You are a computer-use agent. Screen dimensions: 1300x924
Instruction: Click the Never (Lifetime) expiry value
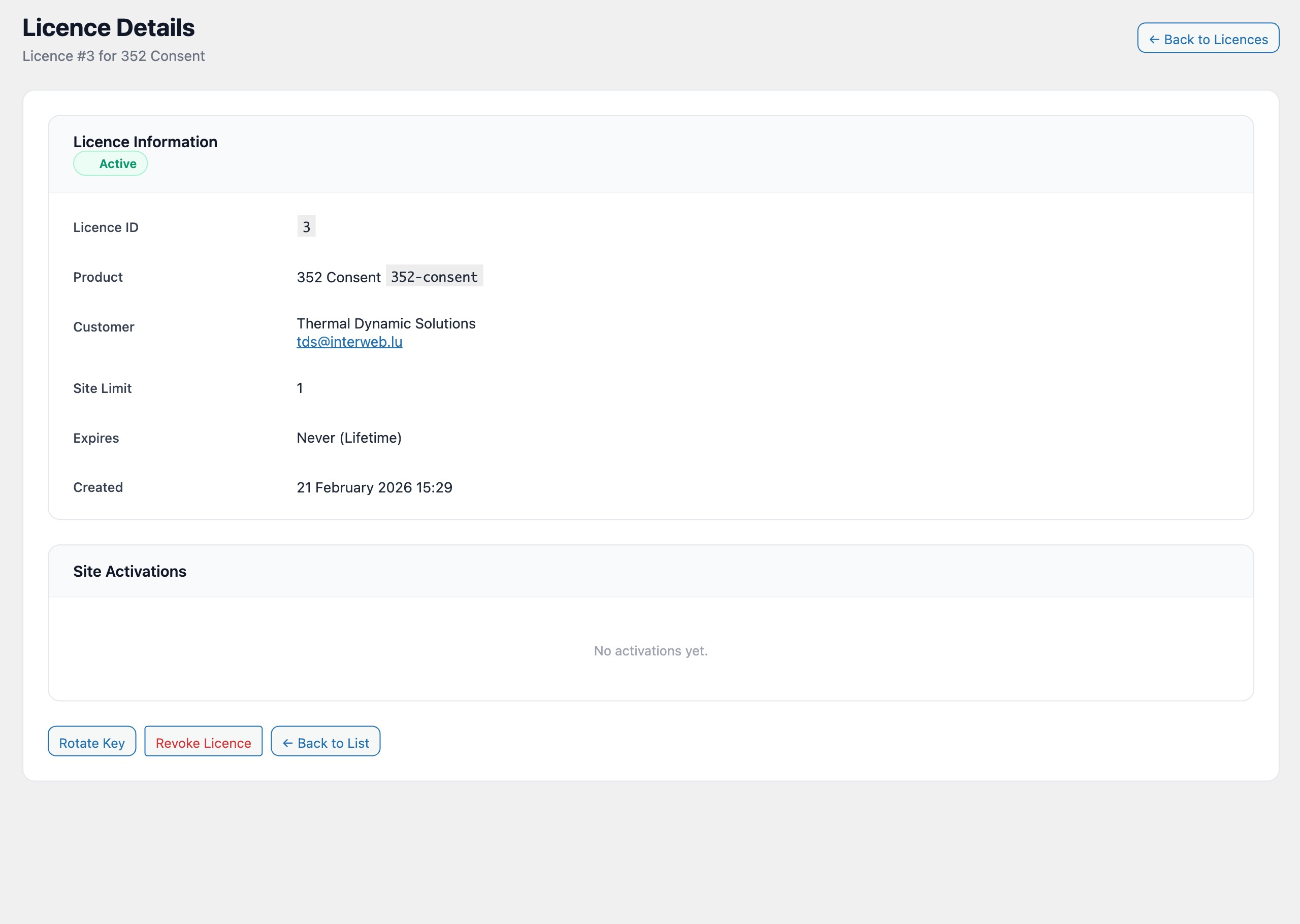349,438
